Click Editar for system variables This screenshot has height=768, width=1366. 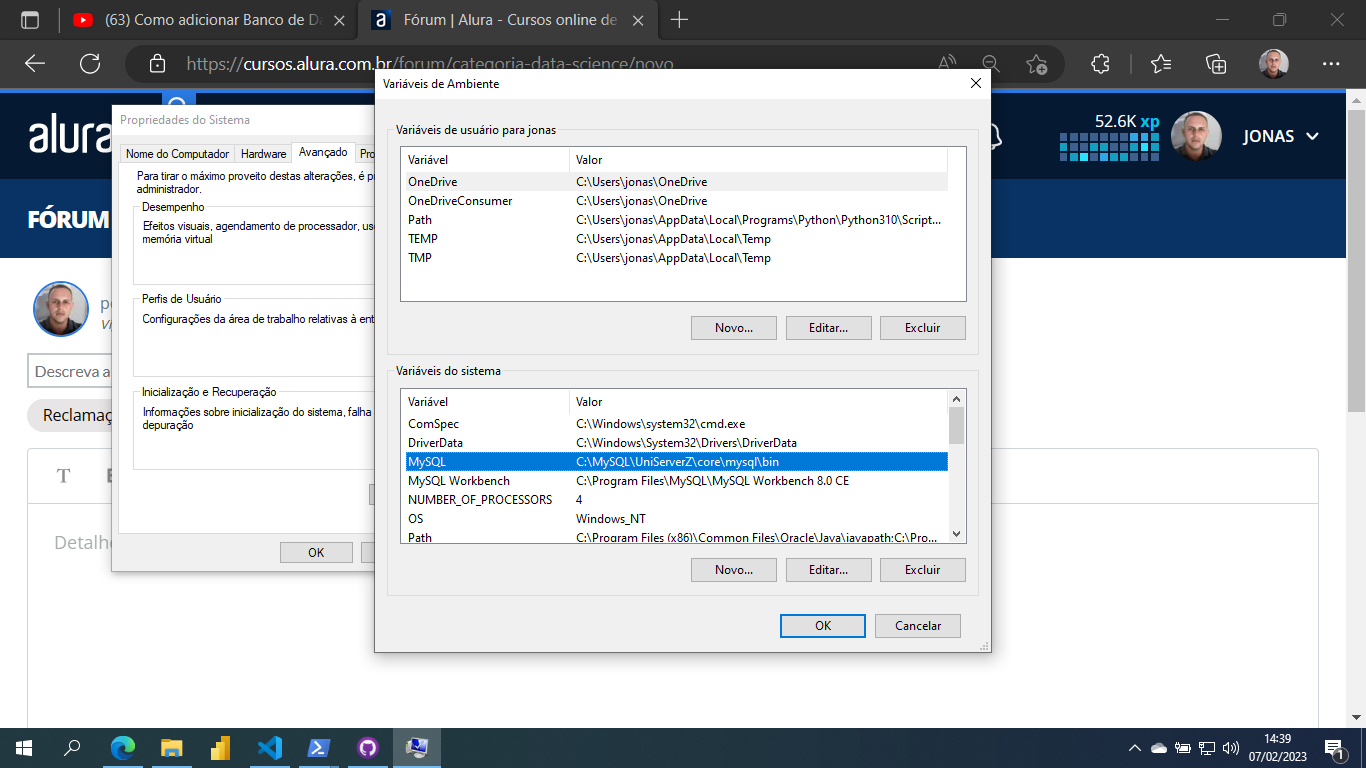point(828,570)
